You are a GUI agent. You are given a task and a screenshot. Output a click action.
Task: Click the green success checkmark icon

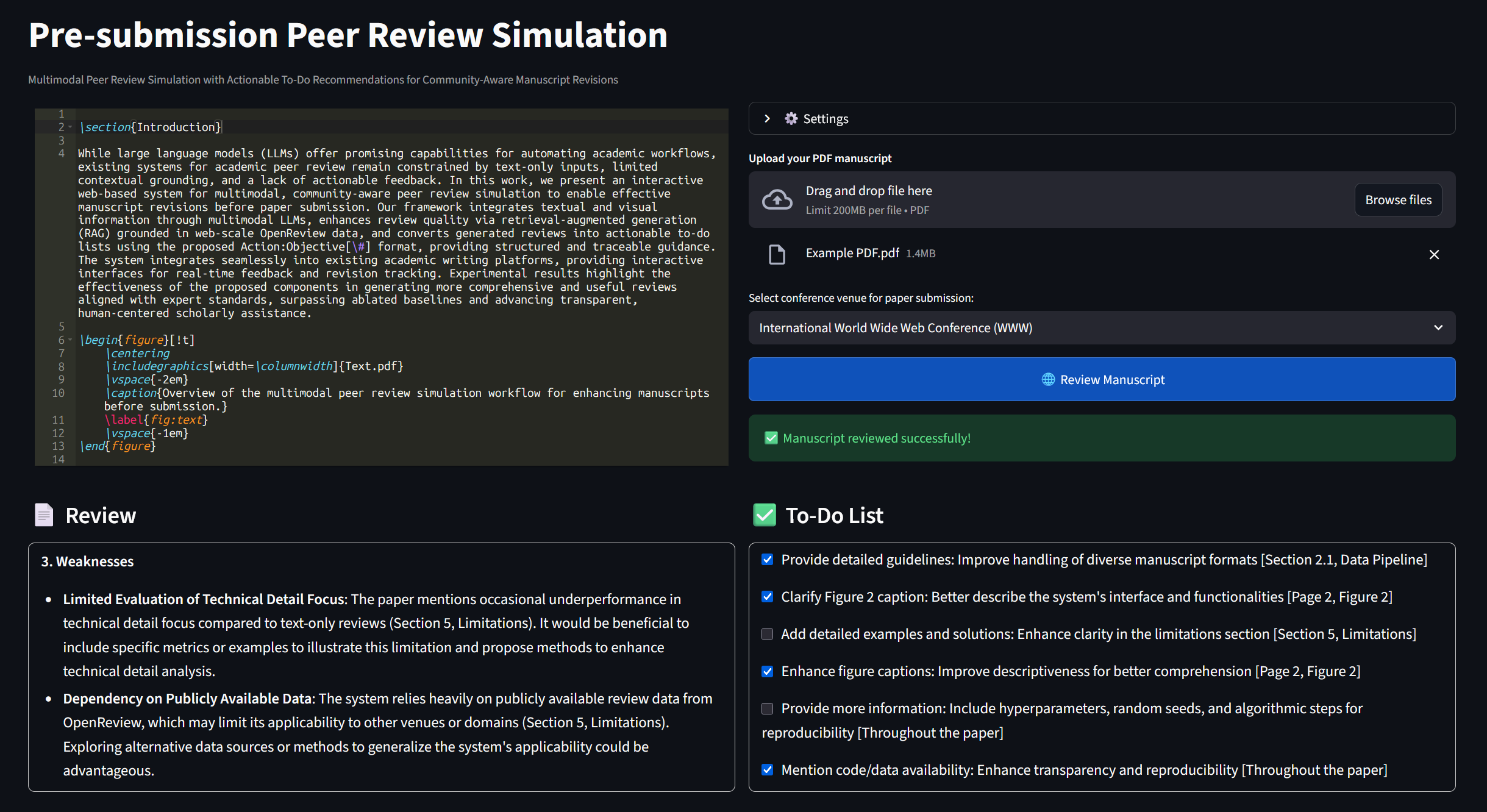click(x=771, y=438)
